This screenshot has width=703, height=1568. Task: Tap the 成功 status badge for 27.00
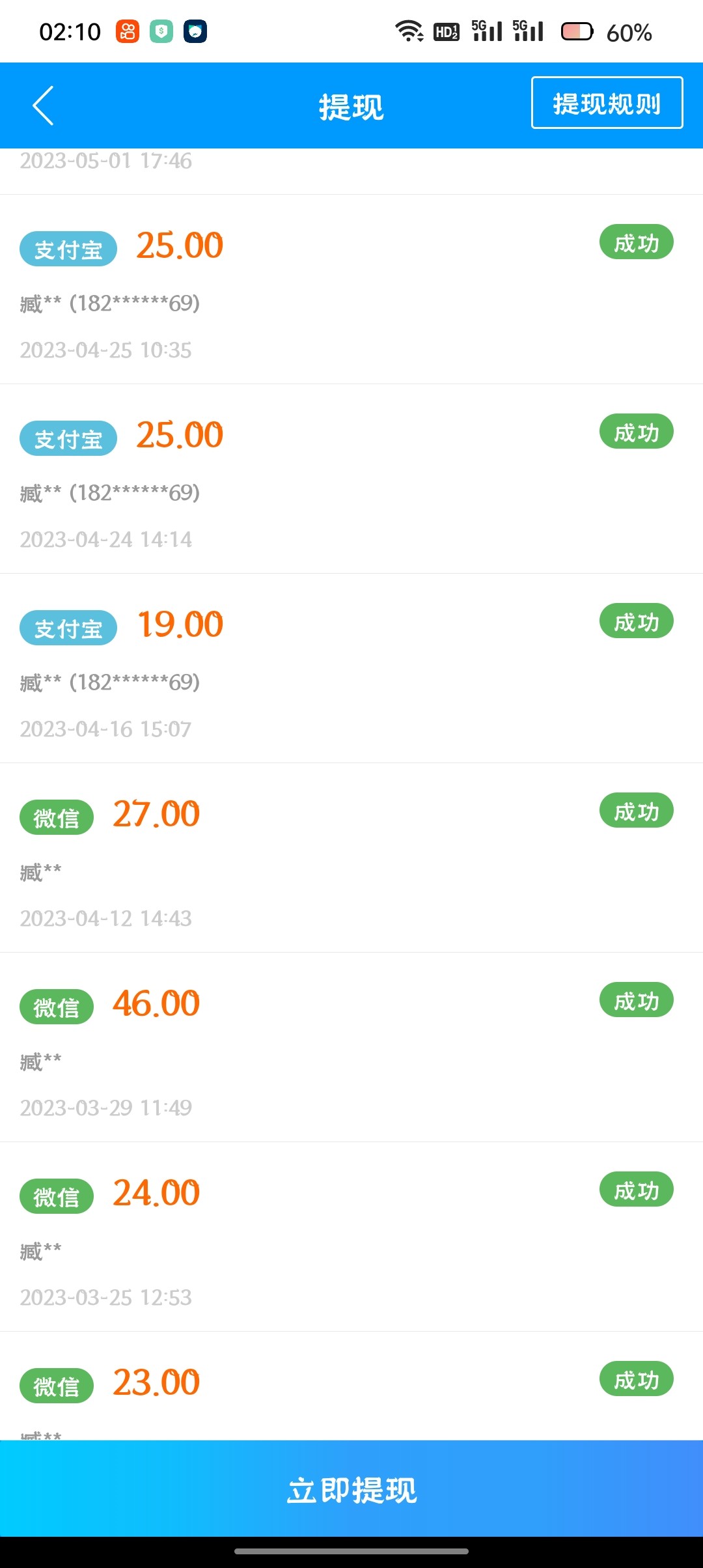pos(636,811)
